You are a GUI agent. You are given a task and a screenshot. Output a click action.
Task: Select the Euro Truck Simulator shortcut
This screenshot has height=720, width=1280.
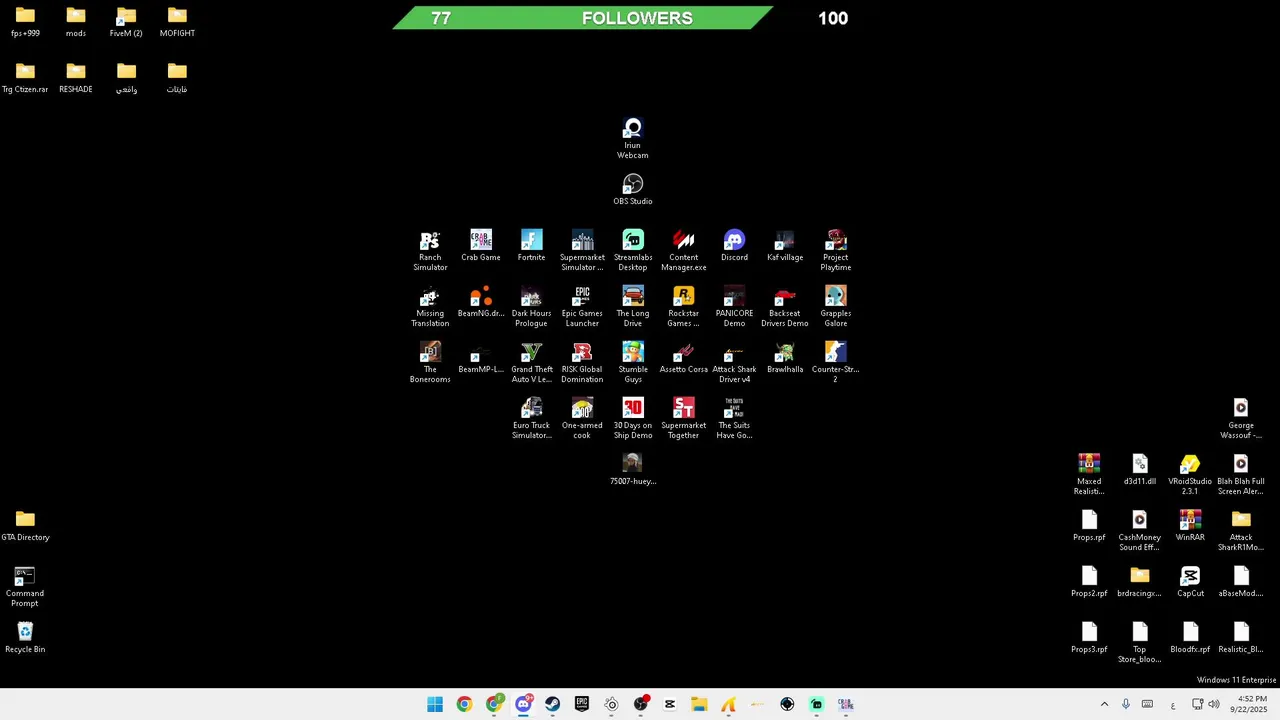pos(531,418)
